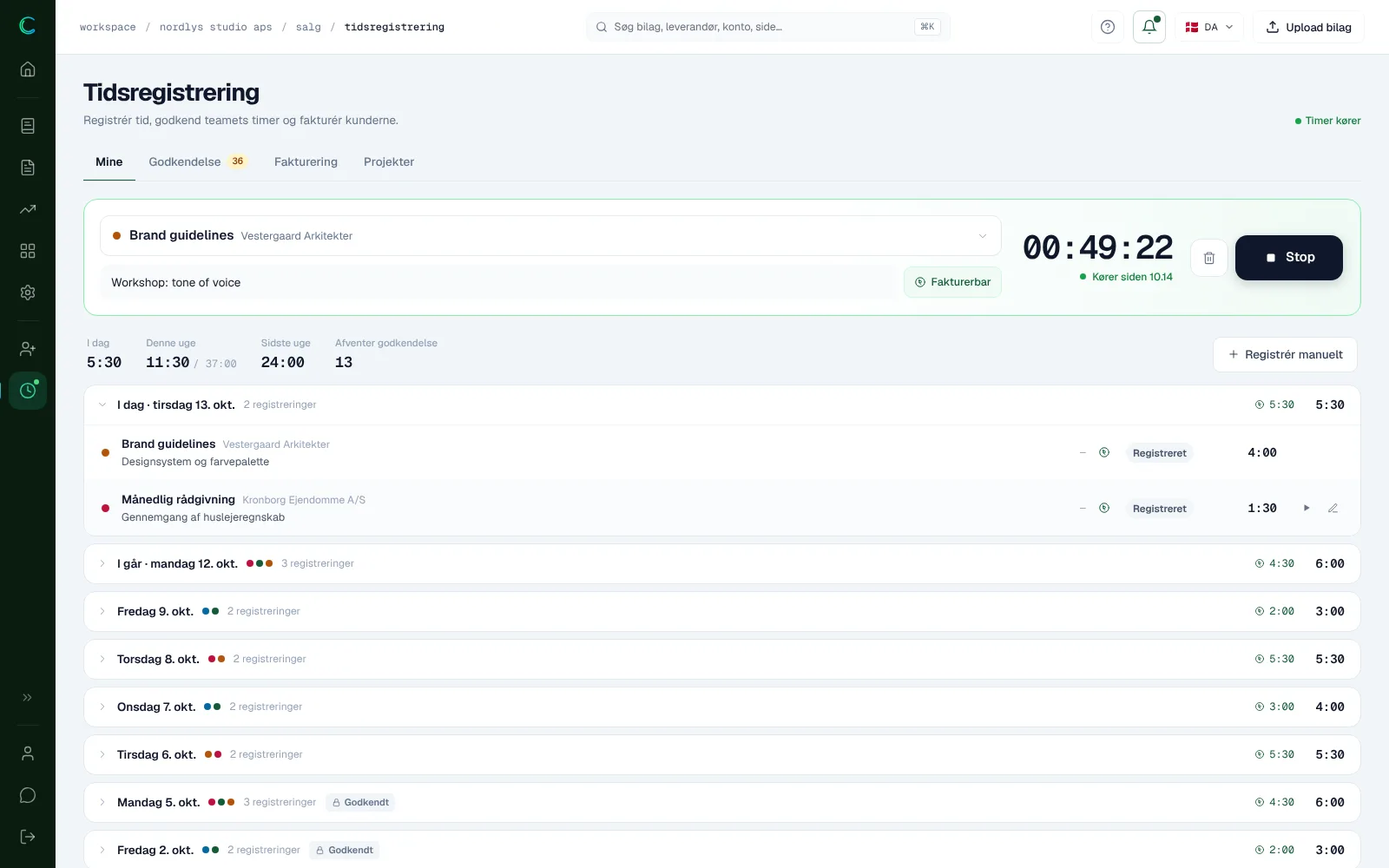Viewport: 1389px width, 868px height.
Task: Open the Brand guidelines project dropdown
Action: [x=550, y=235]
